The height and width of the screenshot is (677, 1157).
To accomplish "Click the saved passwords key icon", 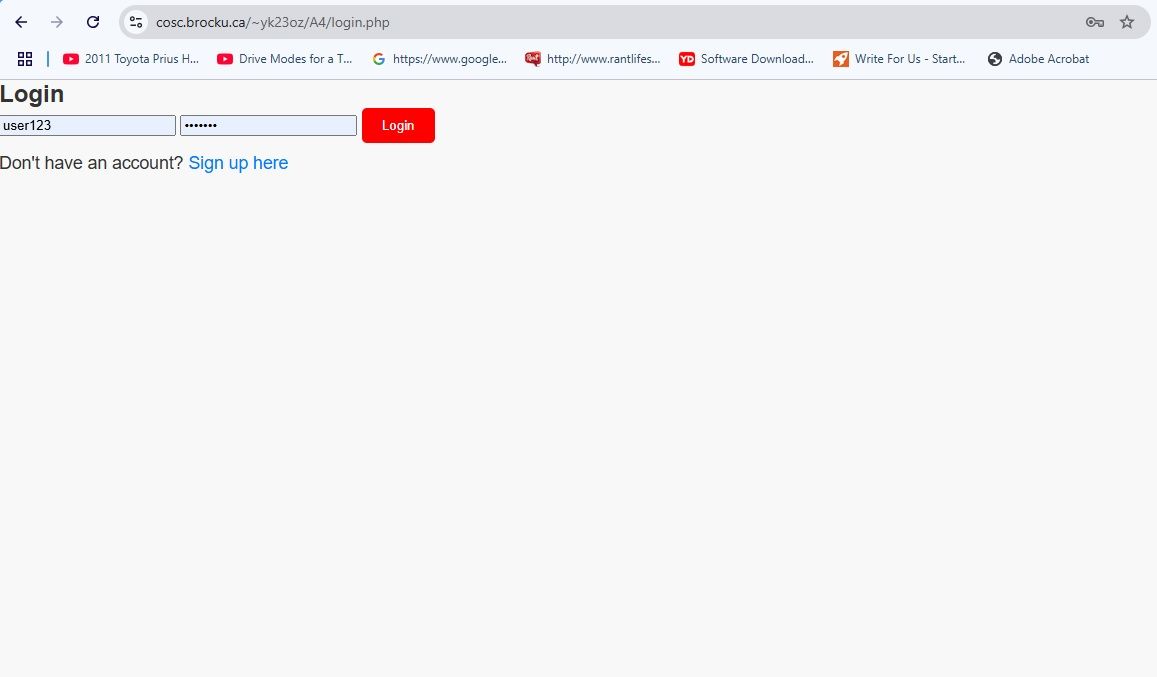I will pyautogui.click(x=1094, y=22).
